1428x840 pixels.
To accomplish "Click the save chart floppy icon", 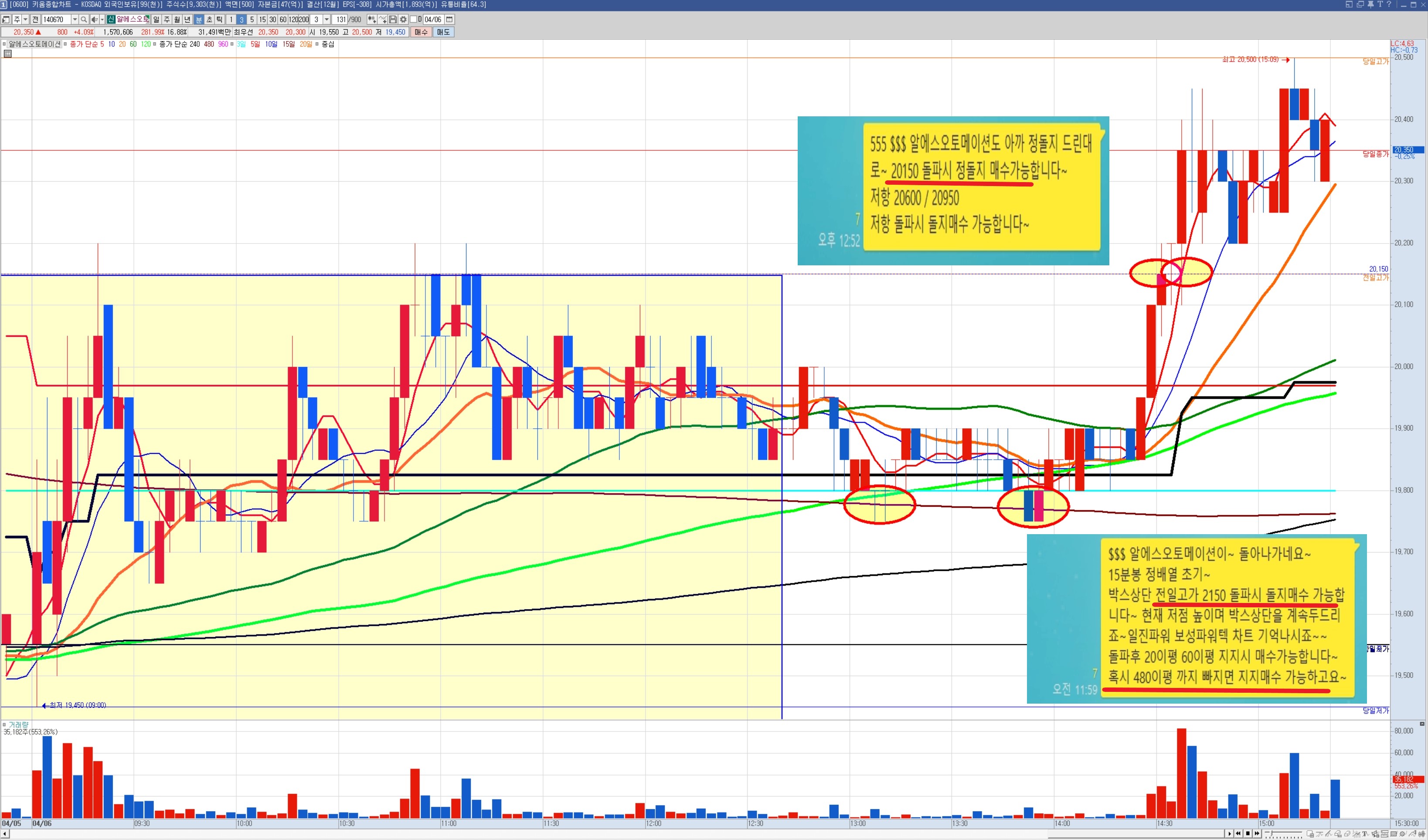I will pos(393,20).
